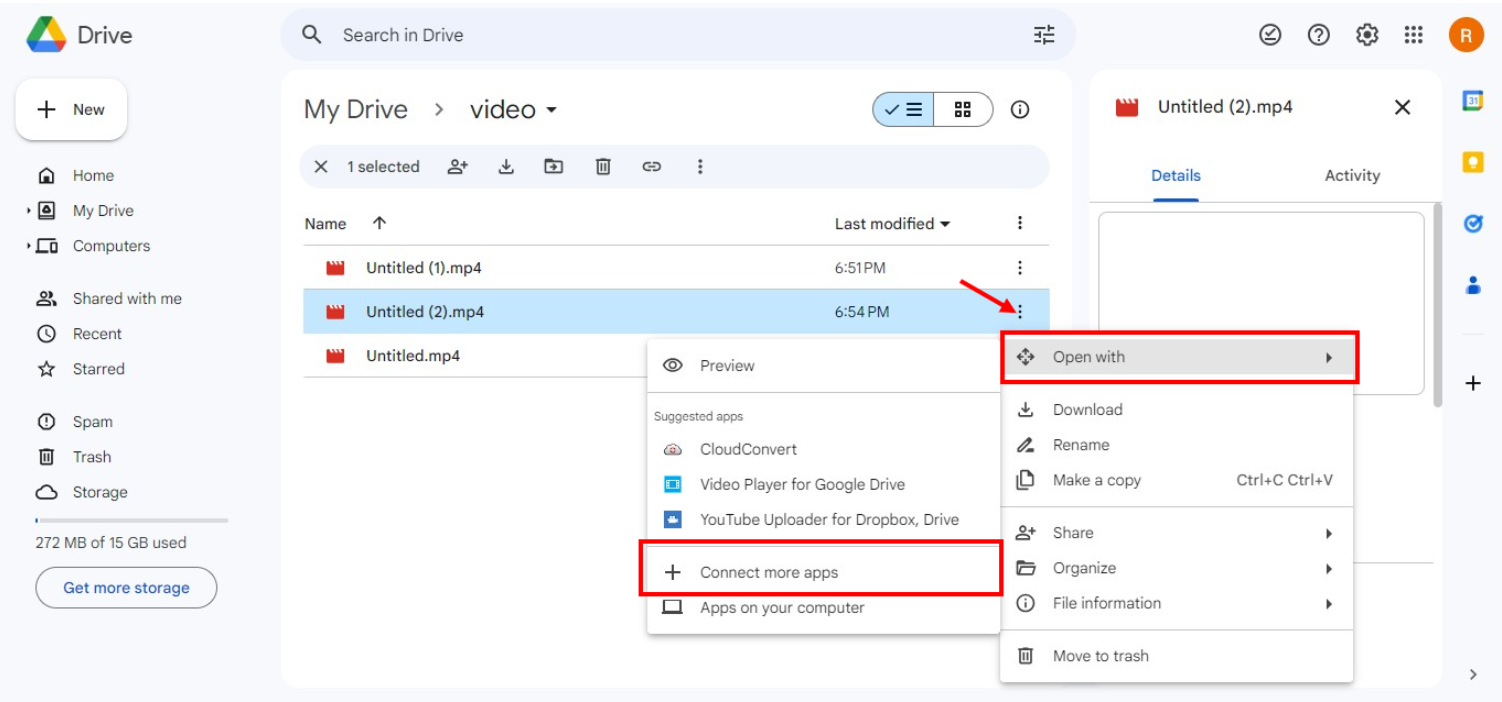Viewport: 1502px width, 702px height.
Task: Click the New button
Action: coord(71,110)
